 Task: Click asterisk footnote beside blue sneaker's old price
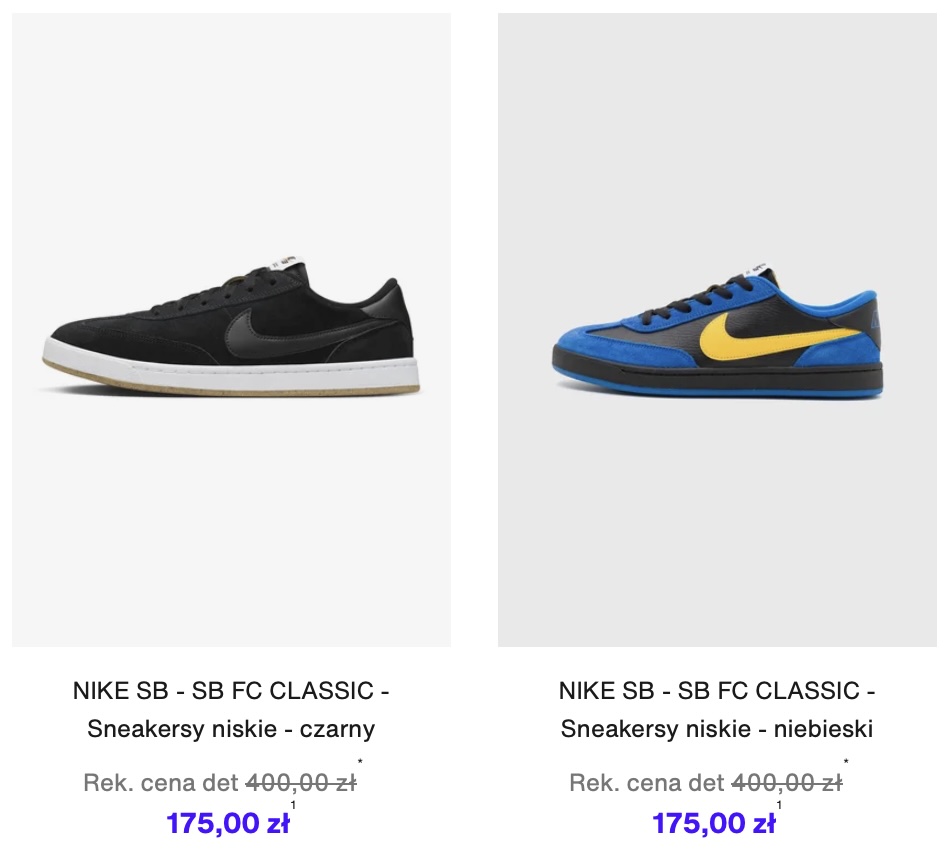[846, 761]
